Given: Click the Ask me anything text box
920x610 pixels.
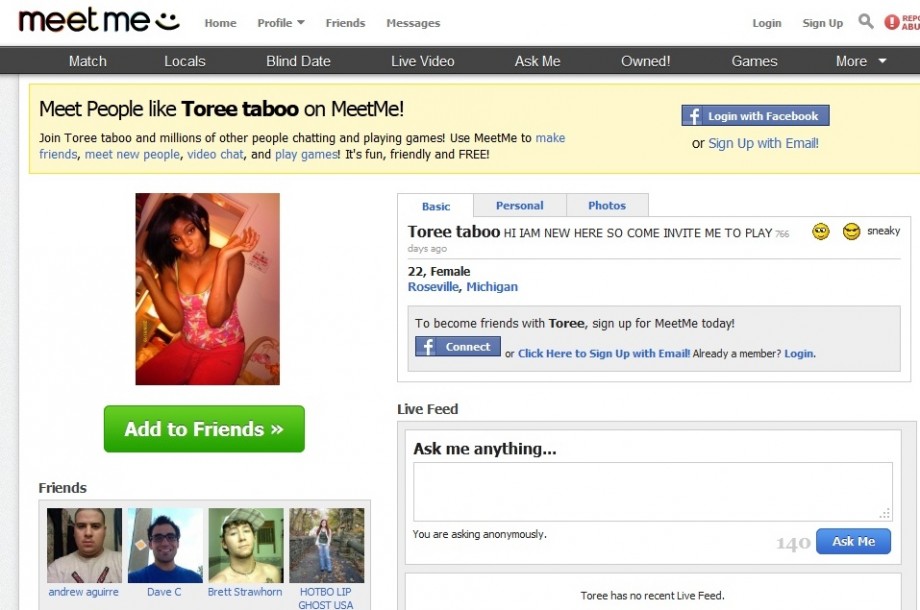Looking at the screenshot, I should click(652, 492).
